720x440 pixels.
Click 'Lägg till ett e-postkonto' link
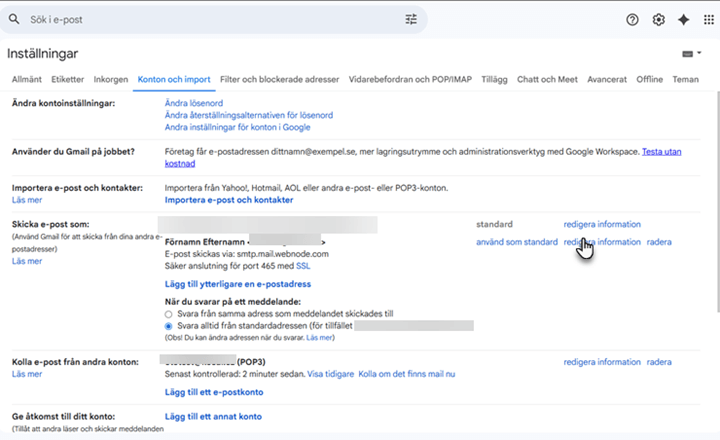(x=214, y=392)
